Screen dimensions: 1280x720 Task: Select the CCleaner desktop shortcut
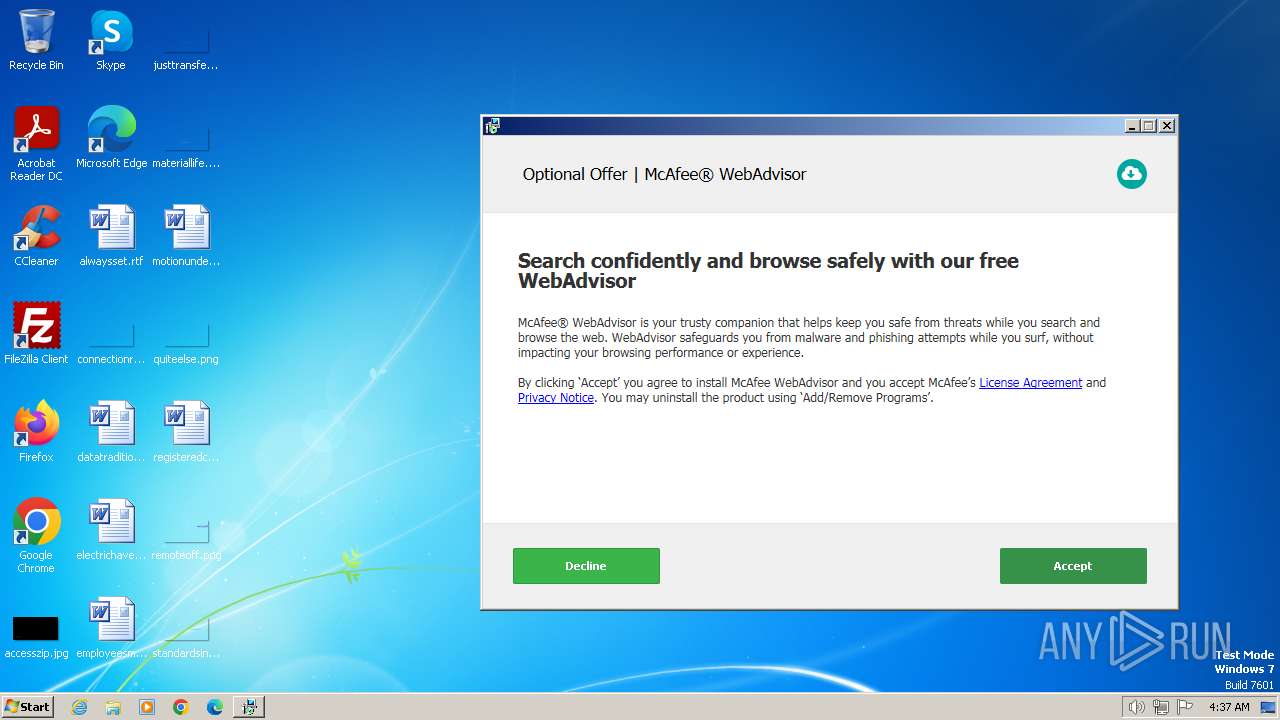(x=36, y=236)
